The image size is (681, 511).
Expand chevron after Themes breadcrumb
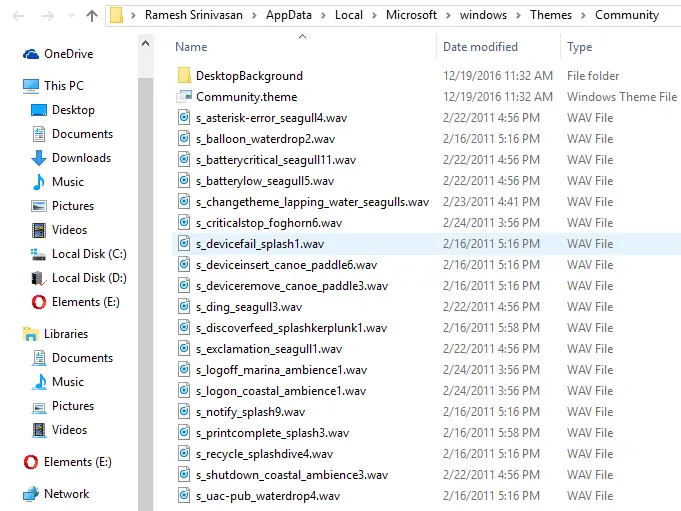[x=584, y=16]
